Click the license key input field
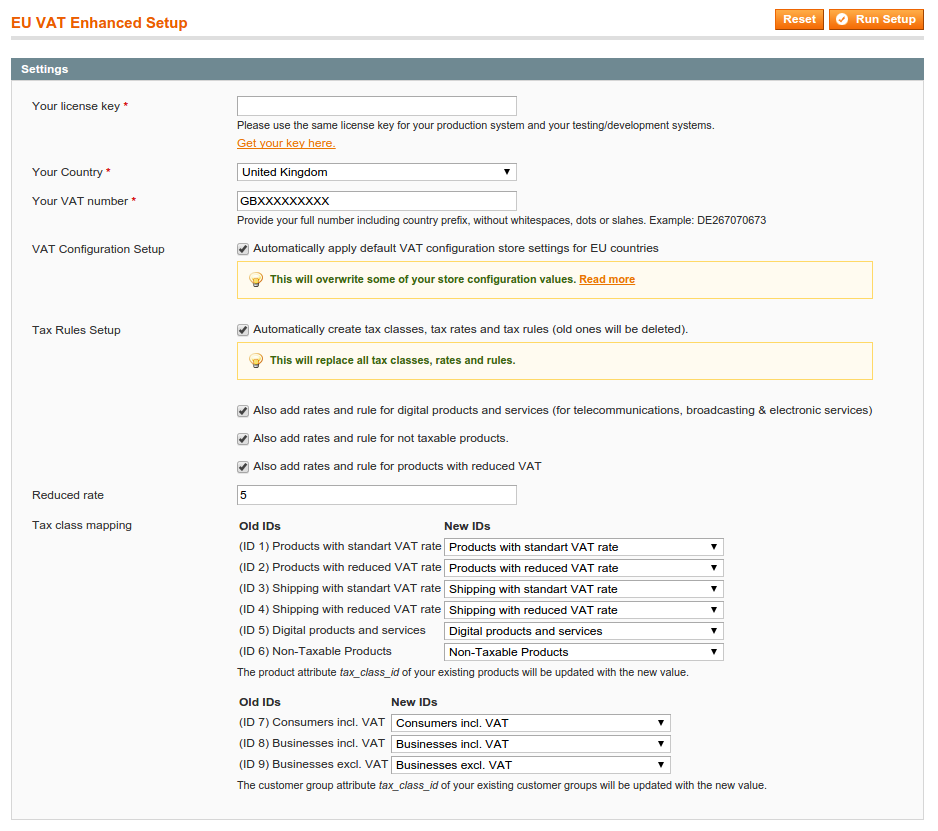The height and width of the screenshot is (831, 938). click(376, 105)
